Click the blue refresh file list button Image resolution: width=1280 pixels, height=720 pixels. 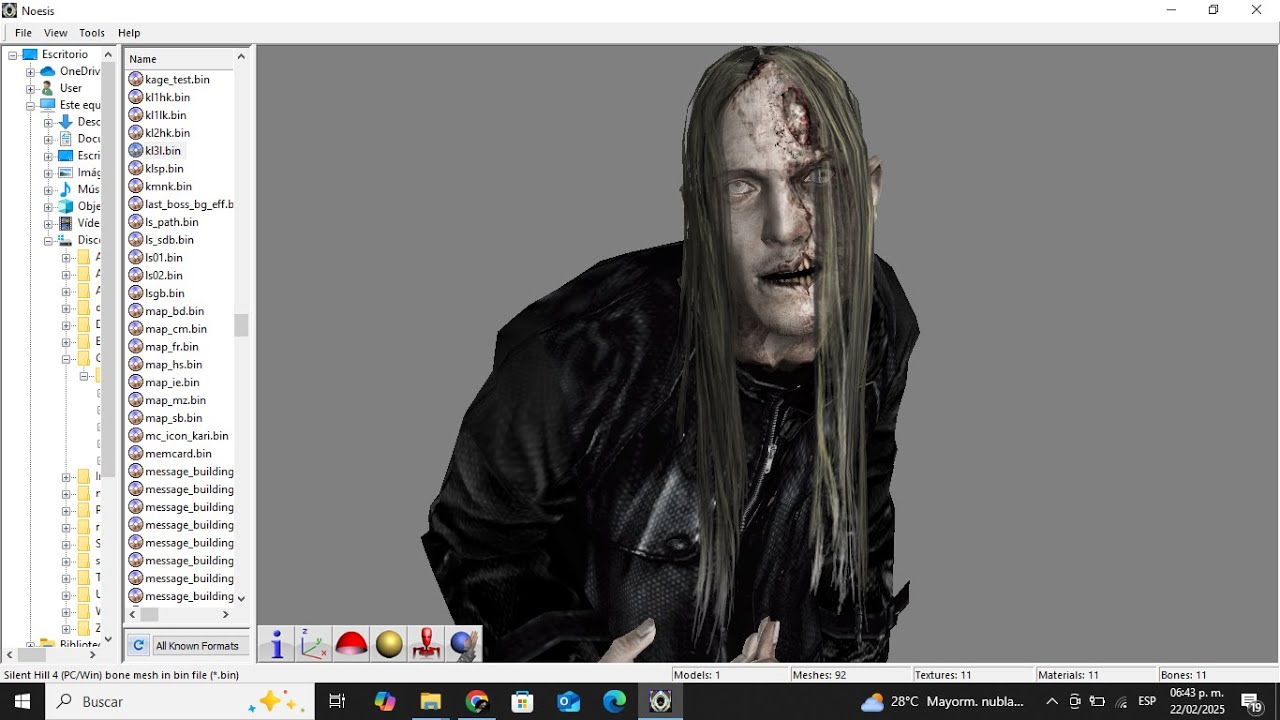click(139, 646)
